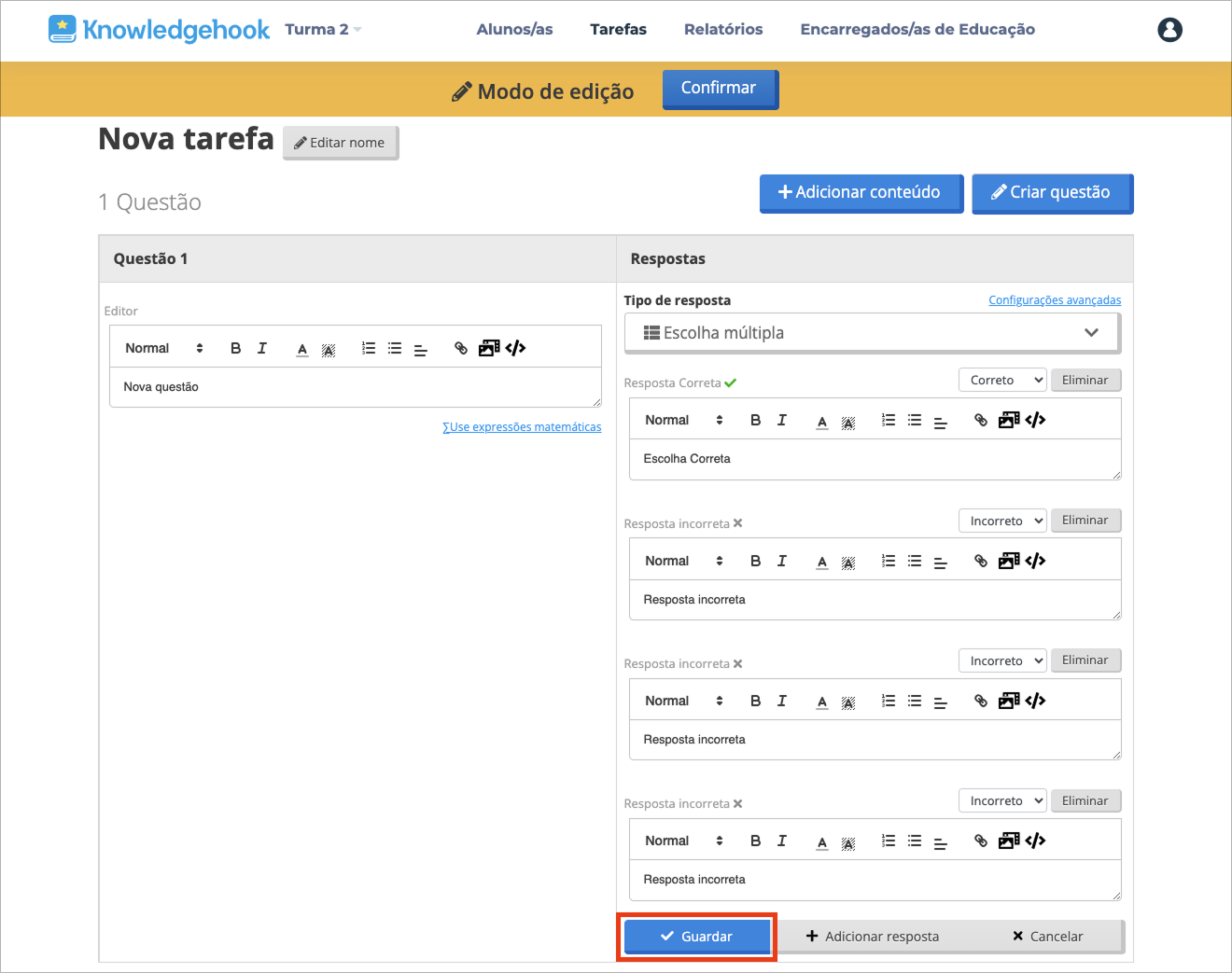The width and height of the screenshot is (1232, 973).
Task: Toggle bold in Escolha Correta answer toolbar
Action: point(756,420)
